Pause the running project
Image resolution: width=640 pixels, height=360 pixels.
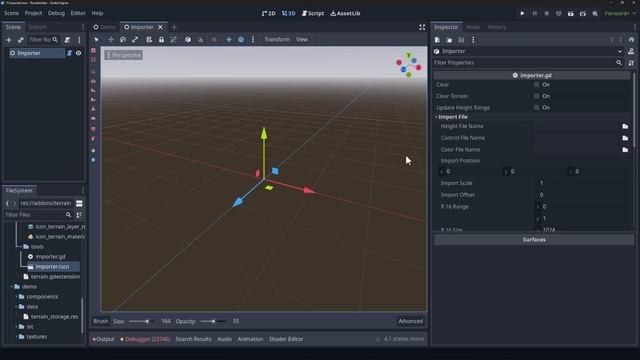(534, 13)
